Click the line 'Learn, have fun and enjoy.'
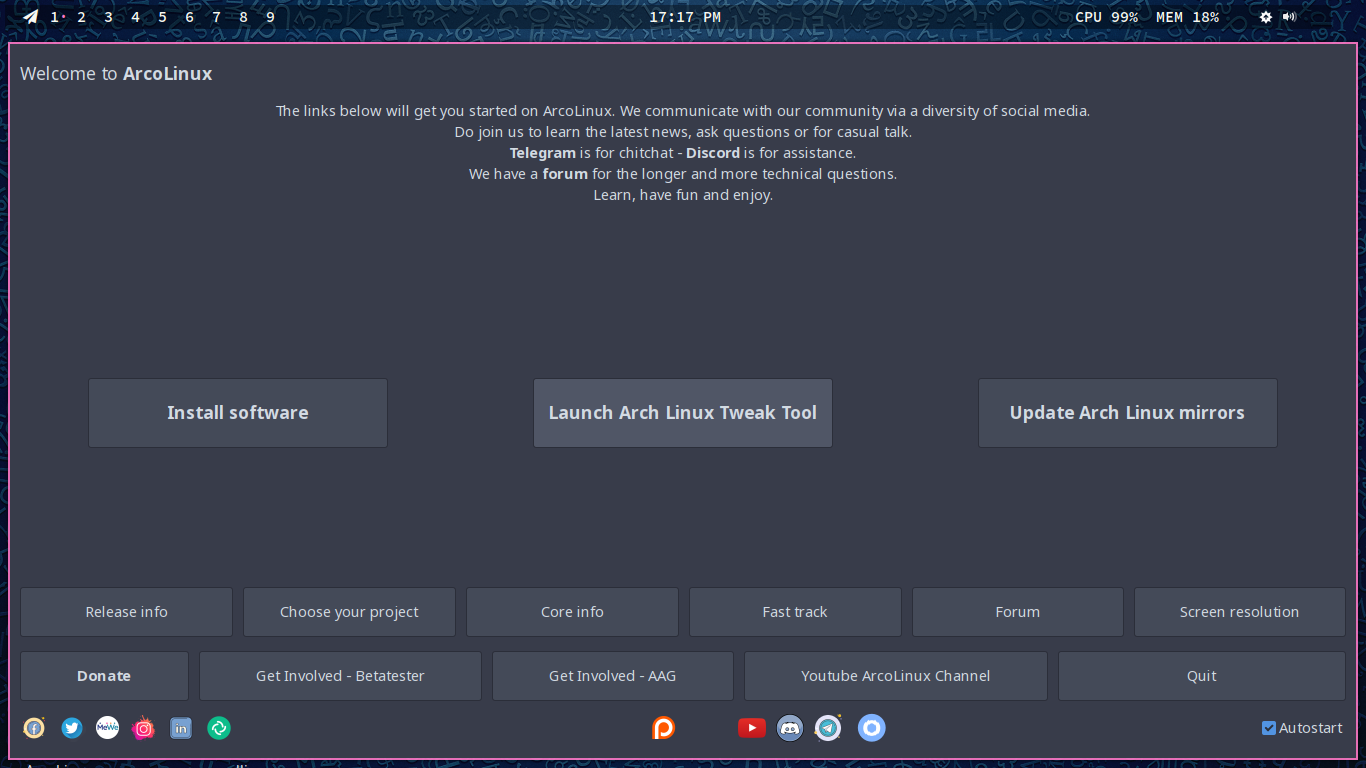Viewport: 1366px width, 768px height. point(683,195)
